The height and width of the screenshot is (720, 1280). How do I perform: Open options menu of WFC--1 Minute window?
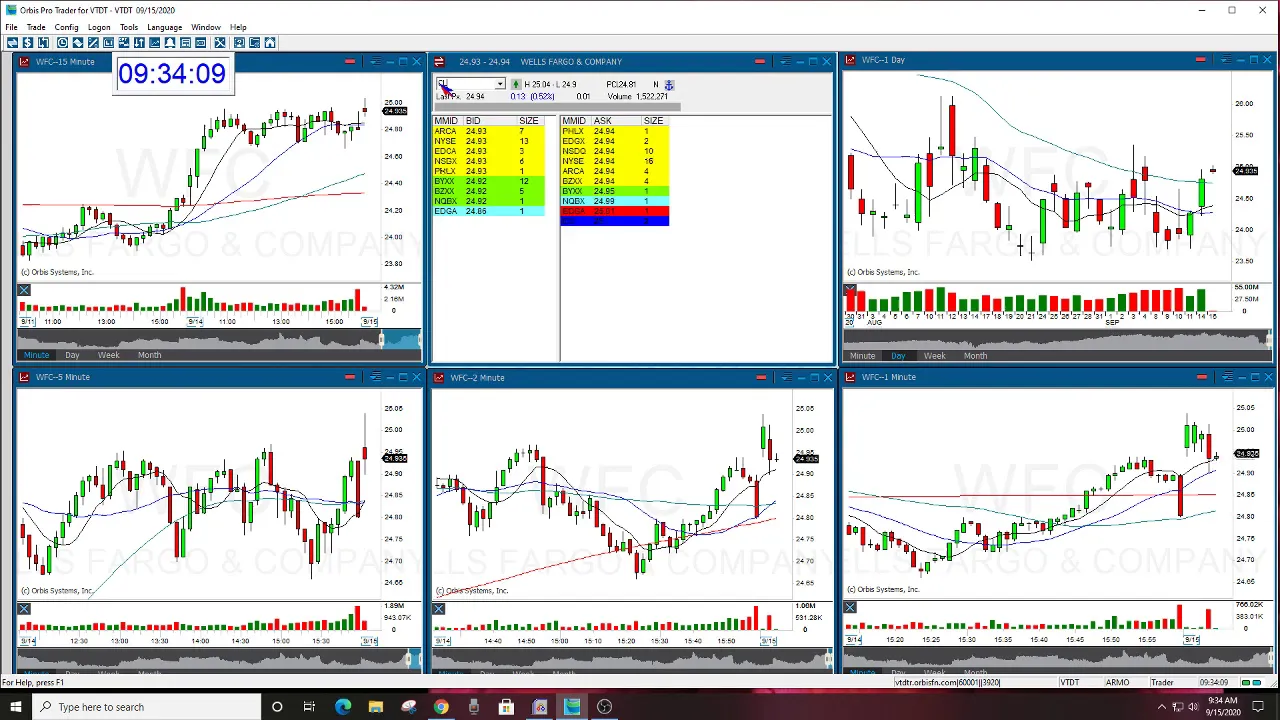click(x=1226, y=377)
